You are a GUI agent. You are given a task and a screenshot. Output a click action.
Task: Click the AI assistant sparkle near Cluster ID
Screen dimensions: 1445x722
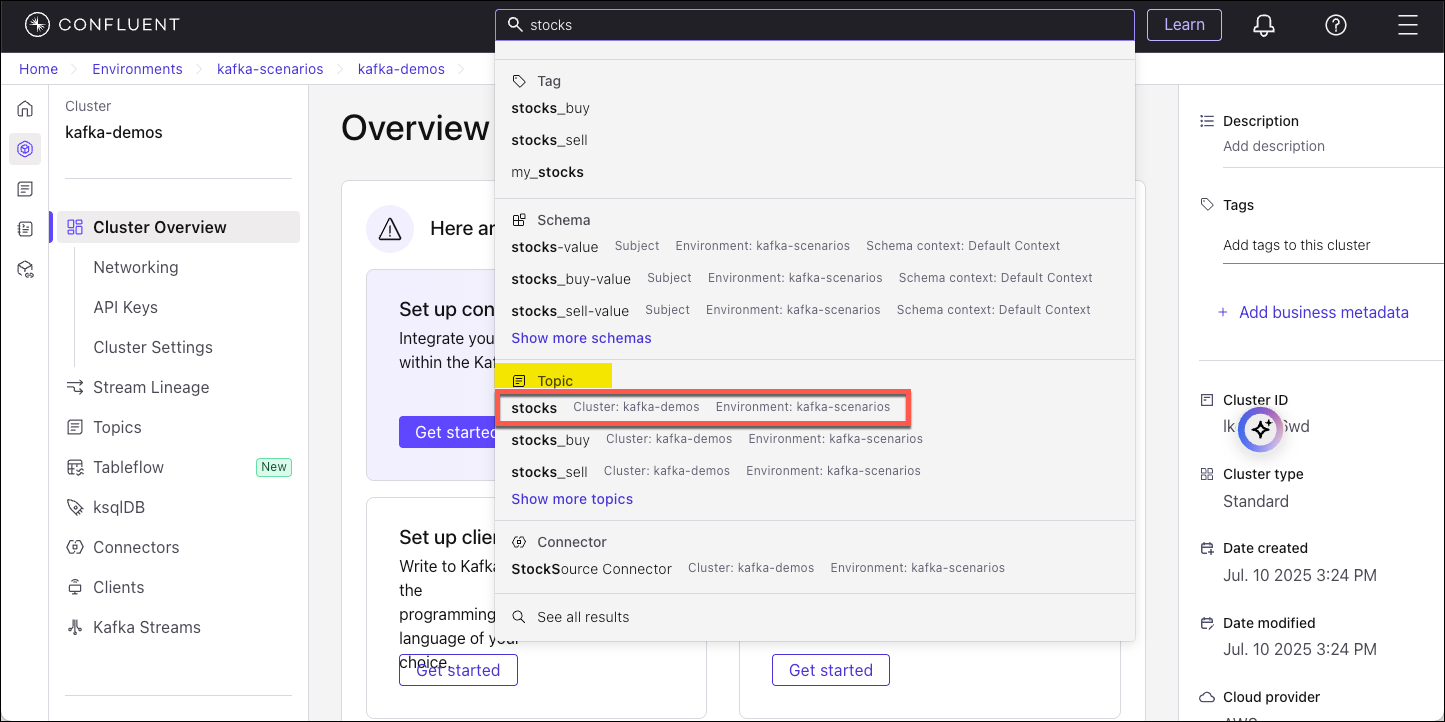[1260, 428]
